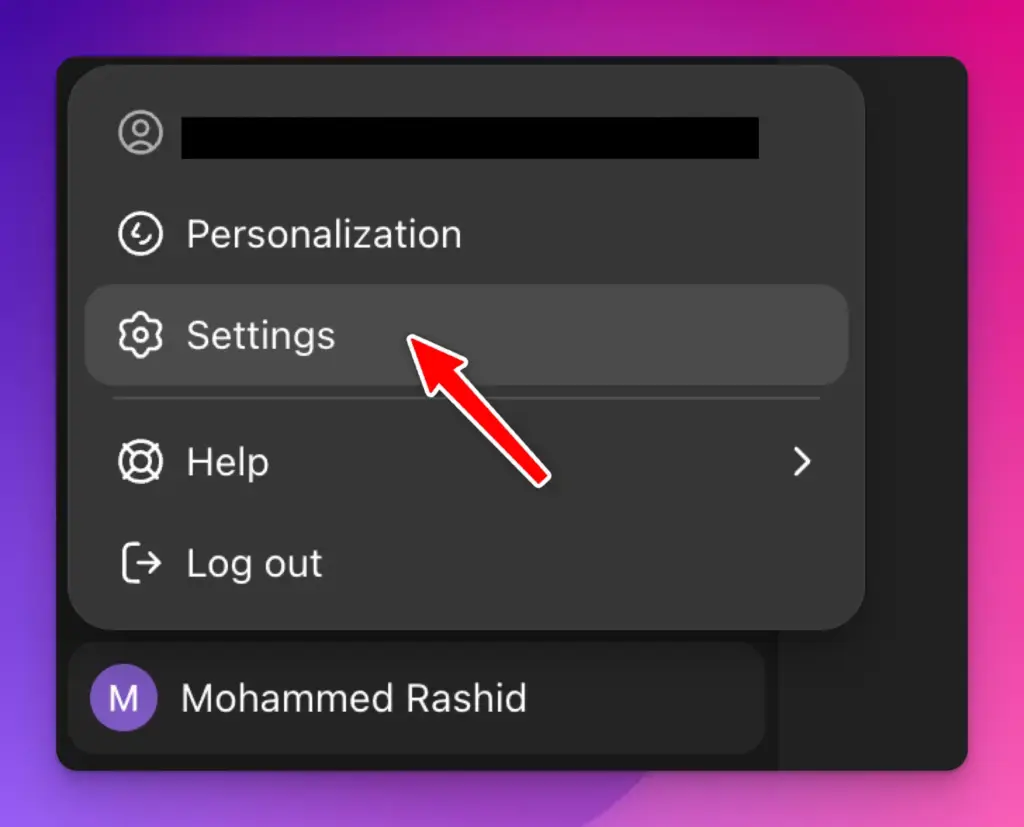
Task: Expand the Help submenu chevron
Action: tap(802, 462)
